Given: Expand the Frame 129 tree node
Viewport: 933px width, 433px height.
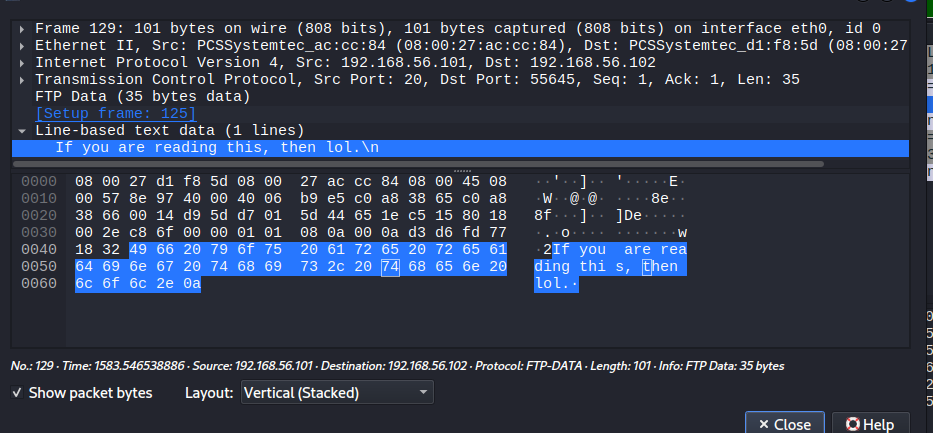Looking at the screenshot, I should click(x=23, y=29).
